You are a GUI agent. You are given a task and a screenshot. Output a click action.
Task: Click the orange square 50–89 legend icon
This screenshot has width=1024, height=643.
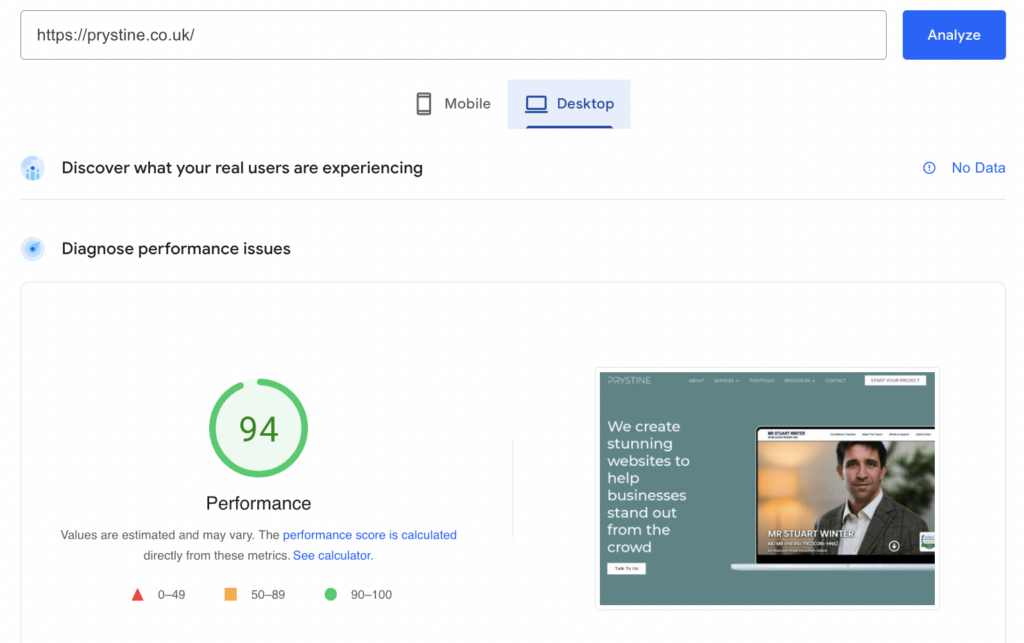point(231,594)
